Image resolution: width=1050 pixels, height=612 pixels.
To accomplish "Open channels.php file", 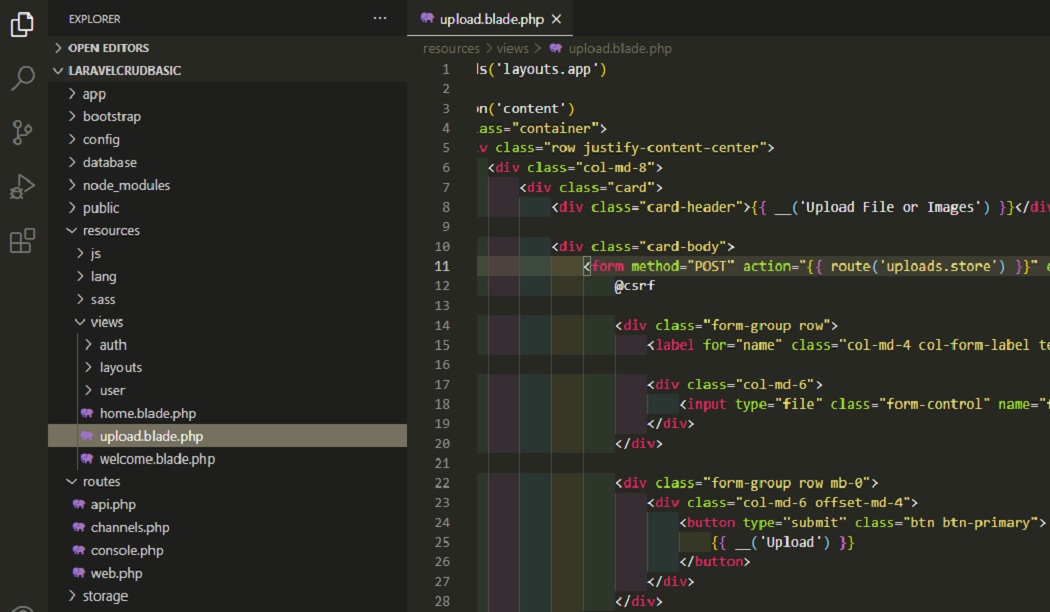I will point(228,528).
